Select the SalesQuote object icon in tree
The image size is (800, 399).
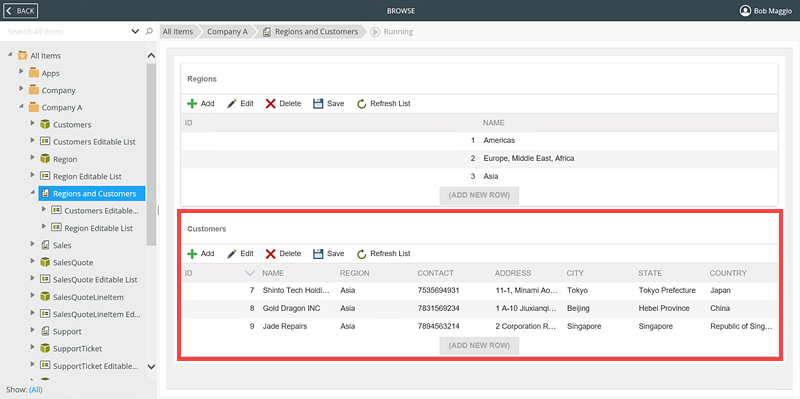[x=45, y=262]
